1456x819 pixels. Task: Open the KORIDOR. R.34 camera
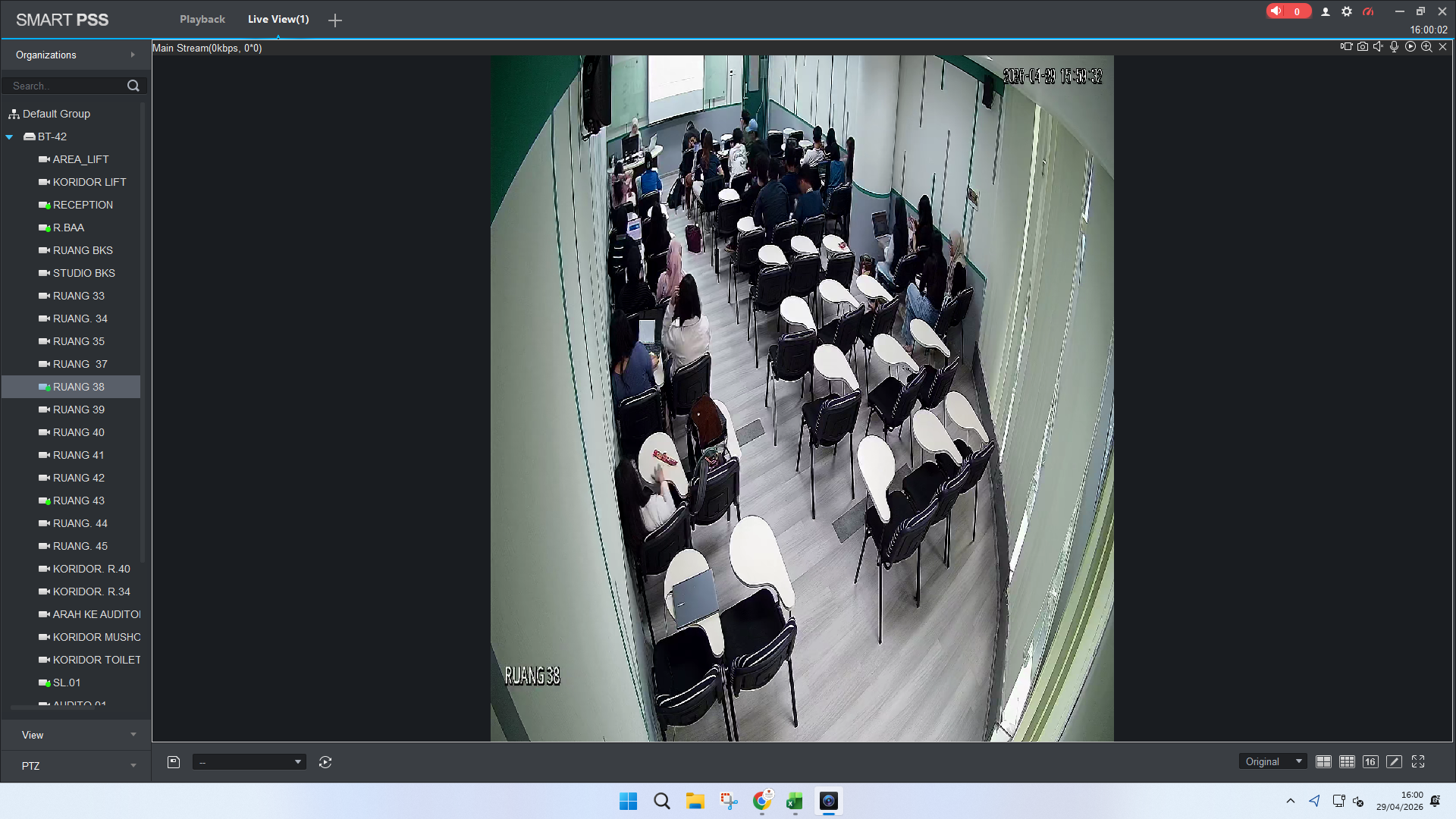(x=92, y=591)
